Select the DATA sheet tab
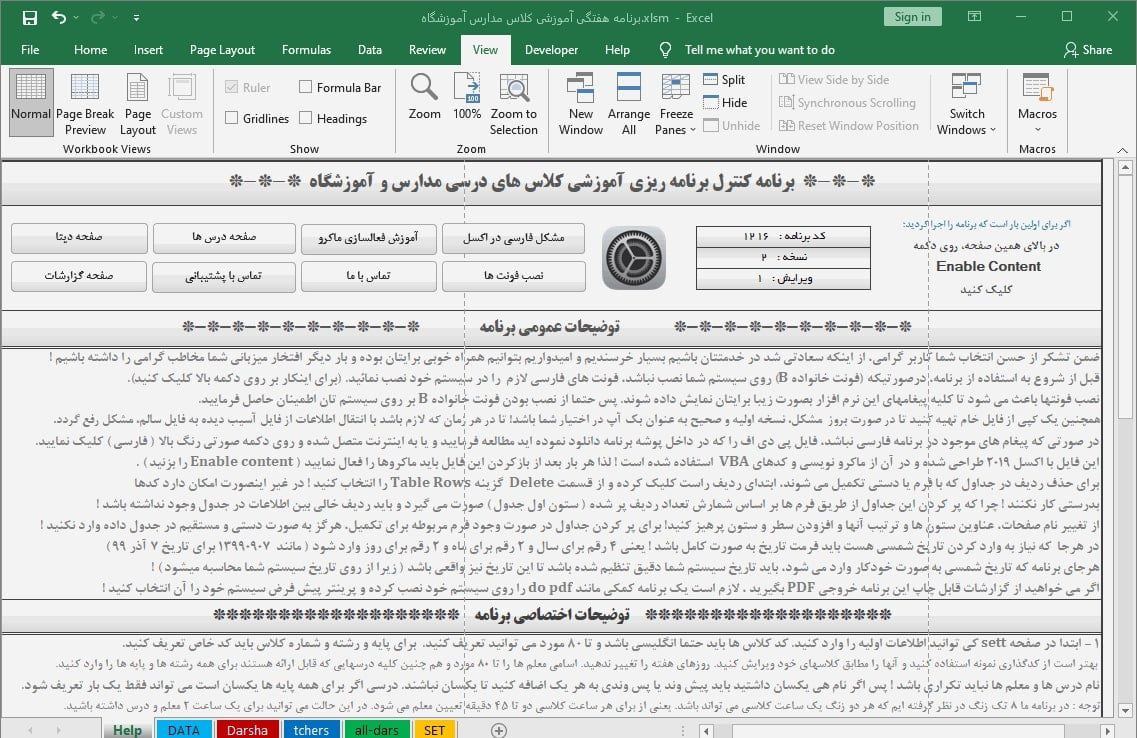 coord(183,729)
